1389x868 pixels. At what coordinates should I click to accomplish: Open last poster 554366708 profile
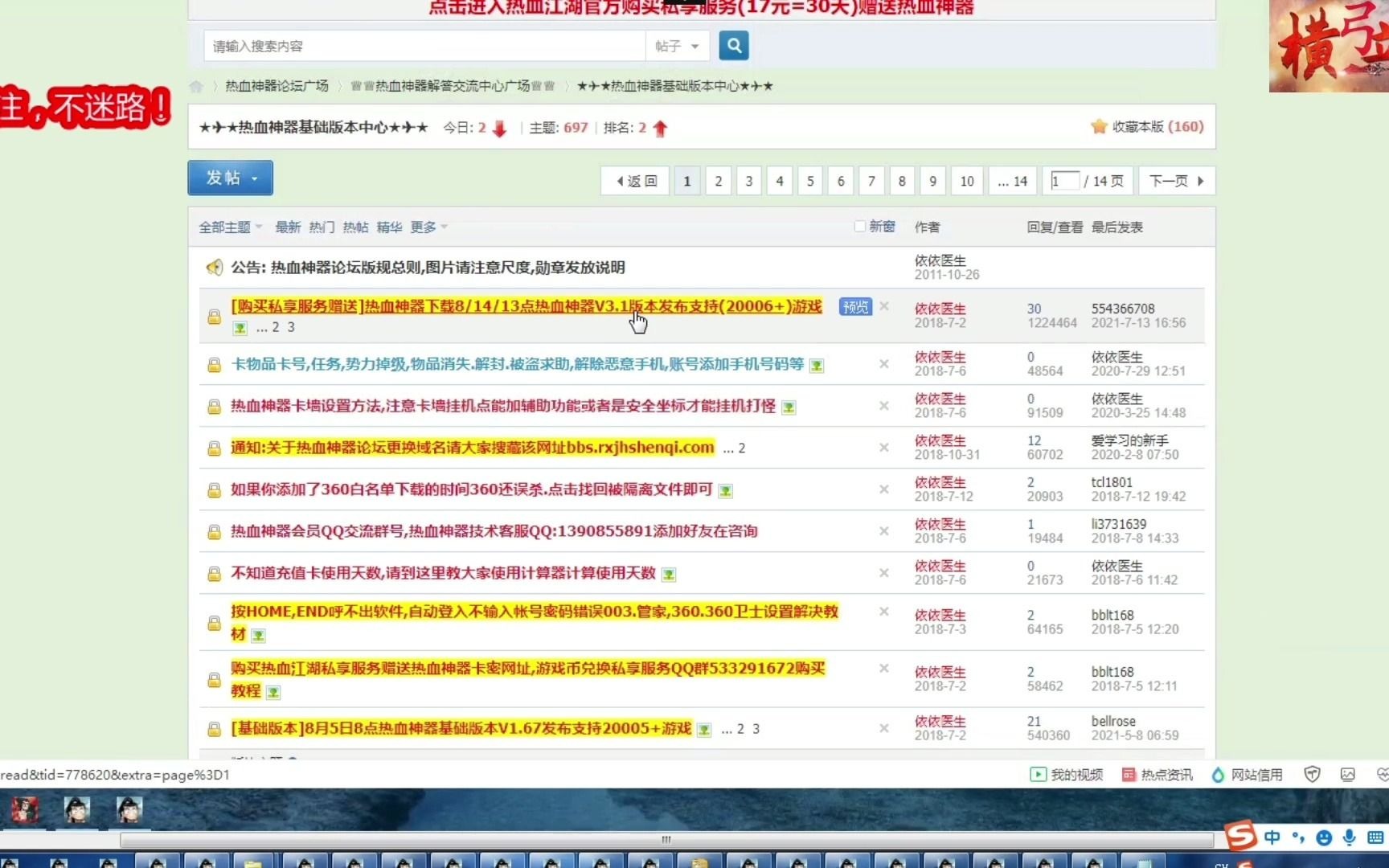click(1122, 309)
